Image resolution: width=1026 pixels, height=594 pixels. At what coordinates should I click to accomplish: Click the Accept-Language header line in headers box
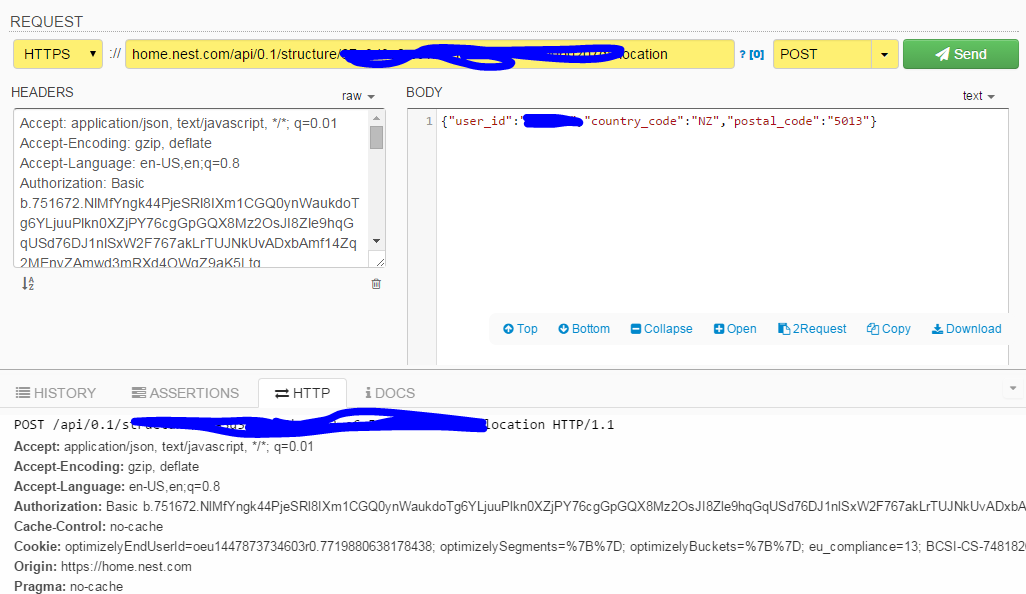click(130, 163)
